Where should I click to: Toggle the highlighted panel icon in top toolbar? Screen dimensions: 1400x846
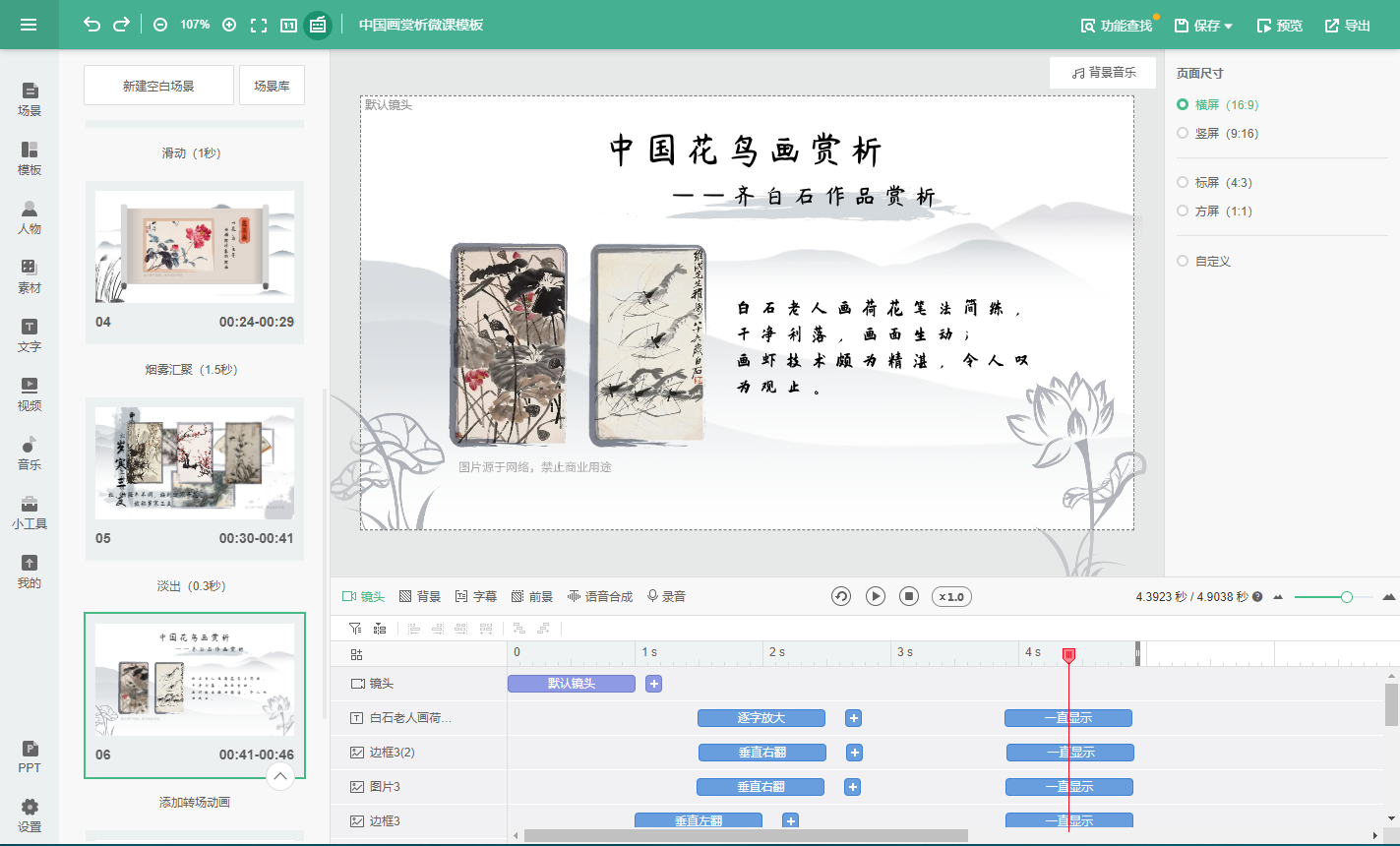(318, 25)
